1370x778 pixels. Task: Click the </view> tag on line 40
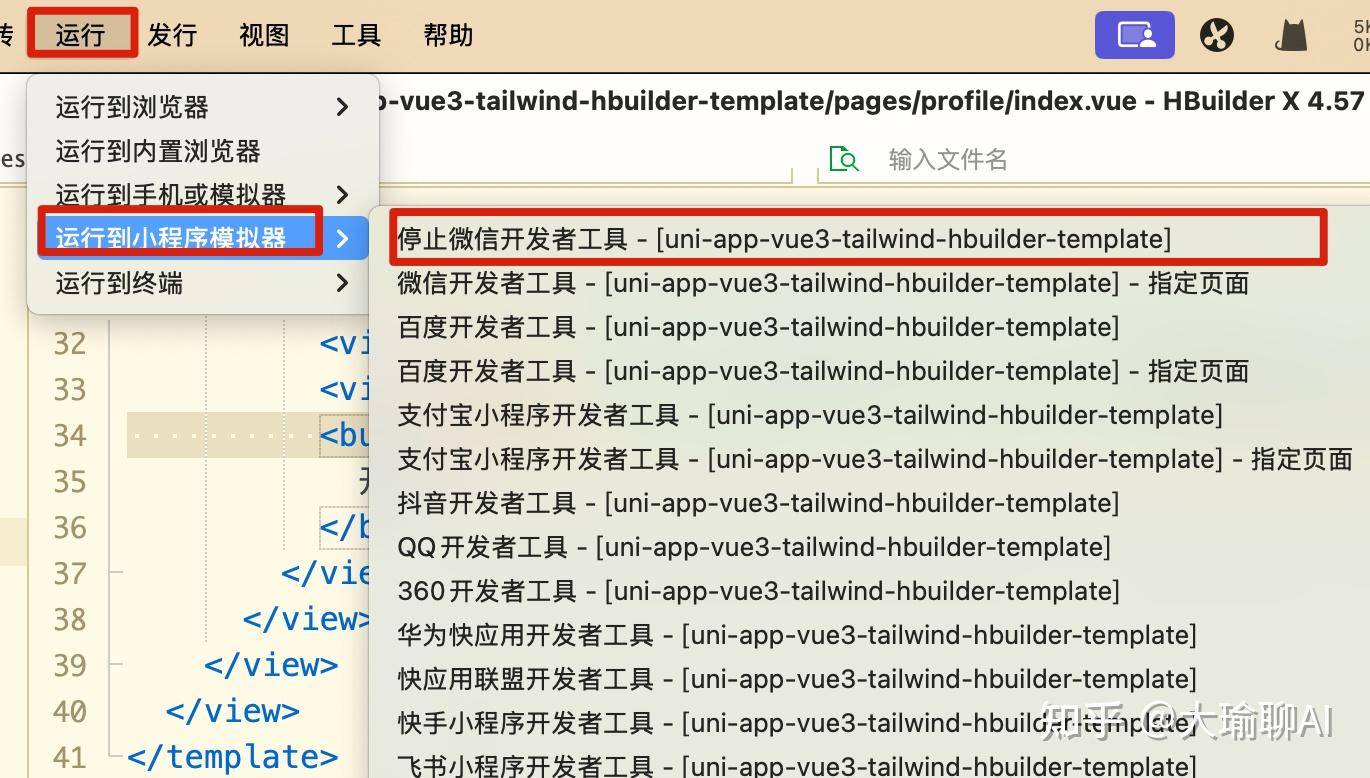[x=233, y=711]
